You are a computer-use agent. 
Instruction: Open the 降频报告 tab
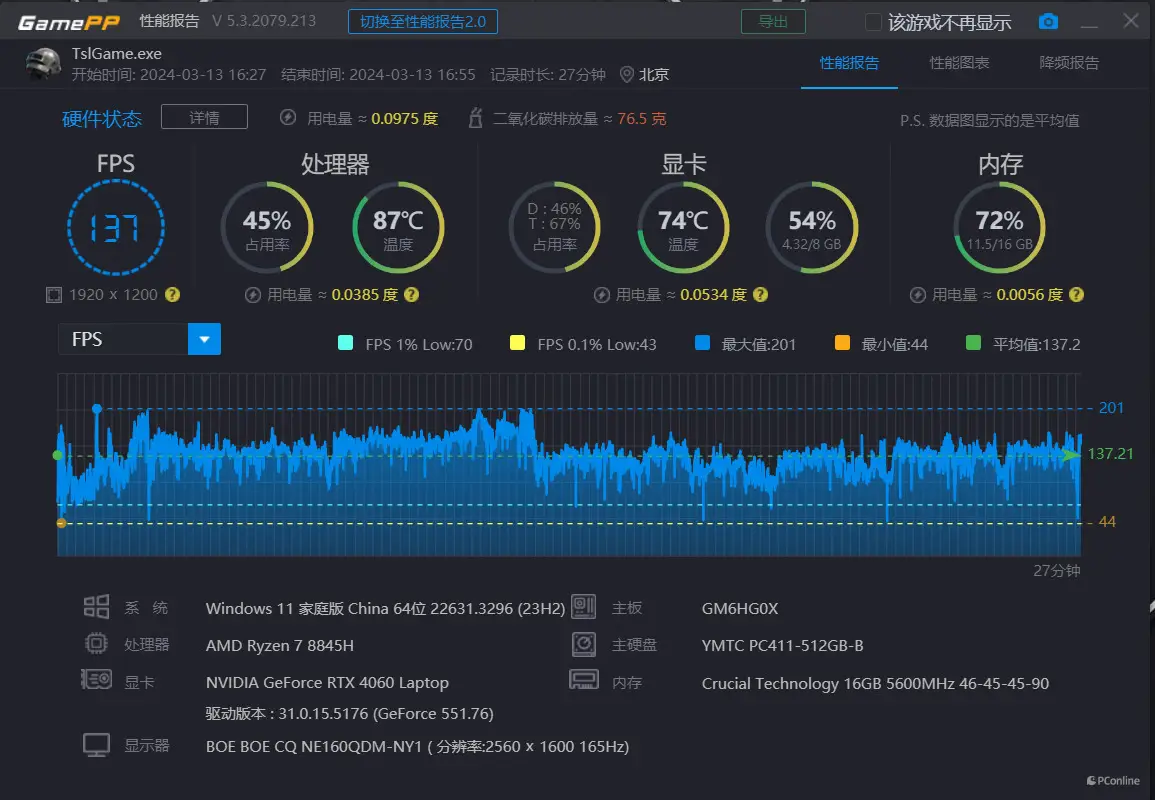1069,63
